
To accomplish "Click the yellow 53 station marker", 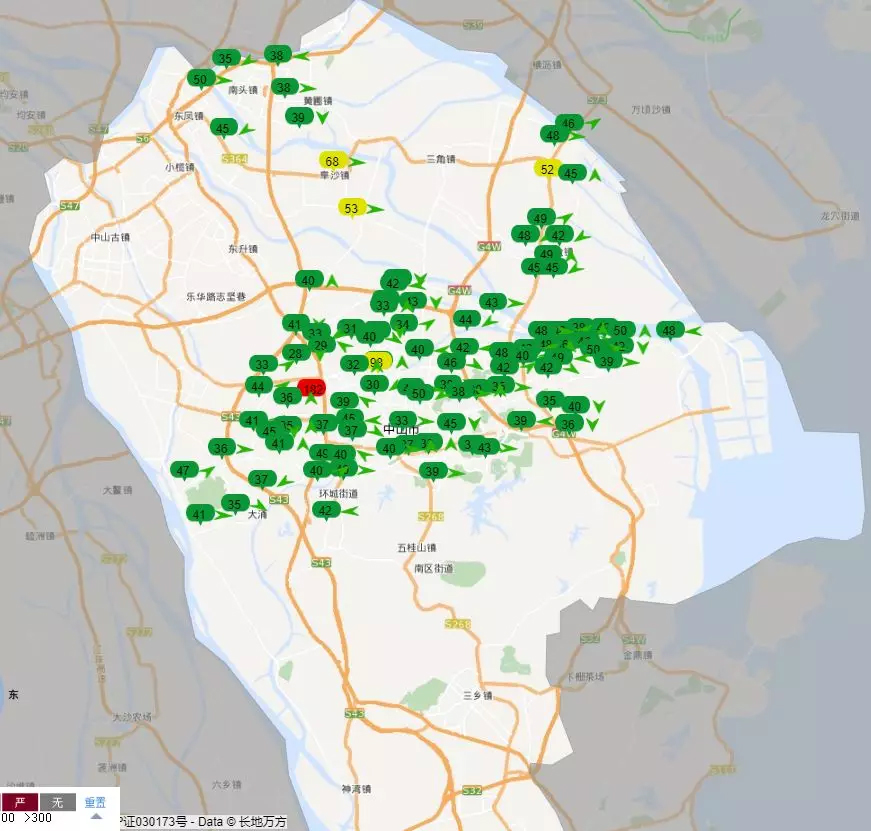I will pos(351,208).
